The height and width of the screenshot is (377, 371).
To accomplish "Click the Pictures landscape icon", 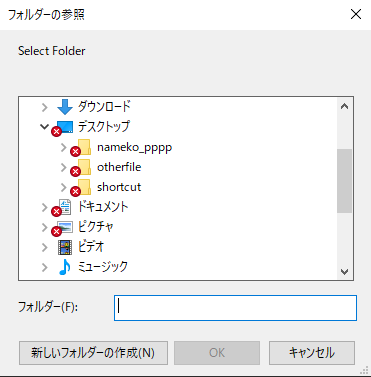I will tap(65, 227).
